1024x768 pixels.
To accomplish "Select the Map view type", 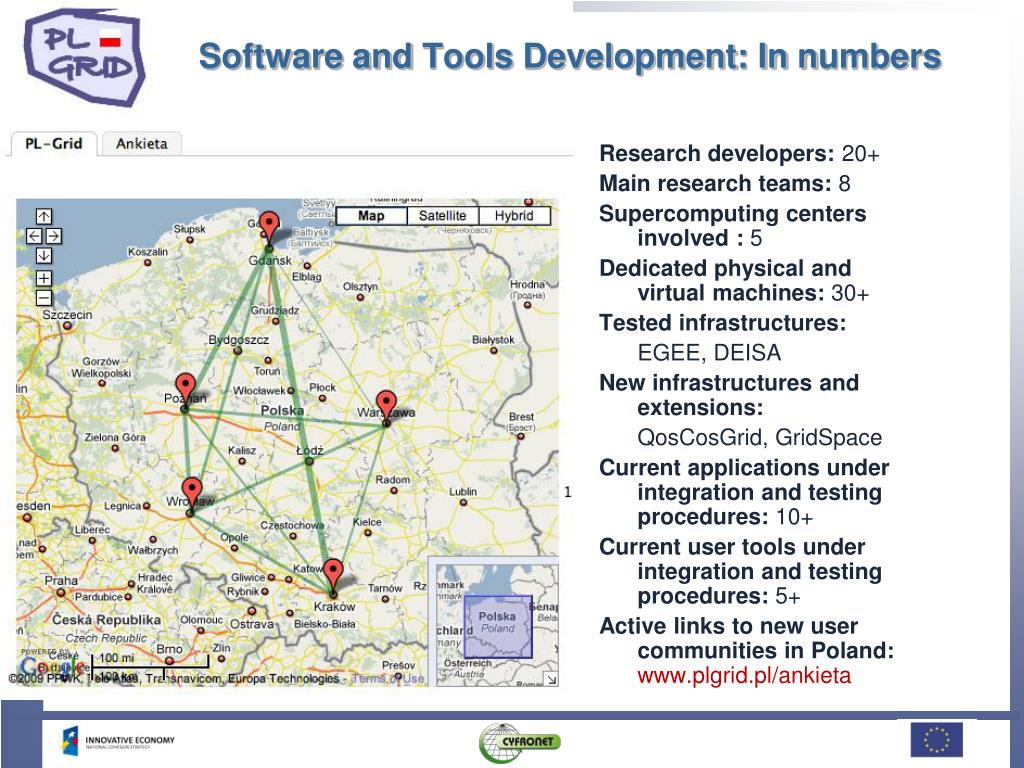I will coord(372,216).
